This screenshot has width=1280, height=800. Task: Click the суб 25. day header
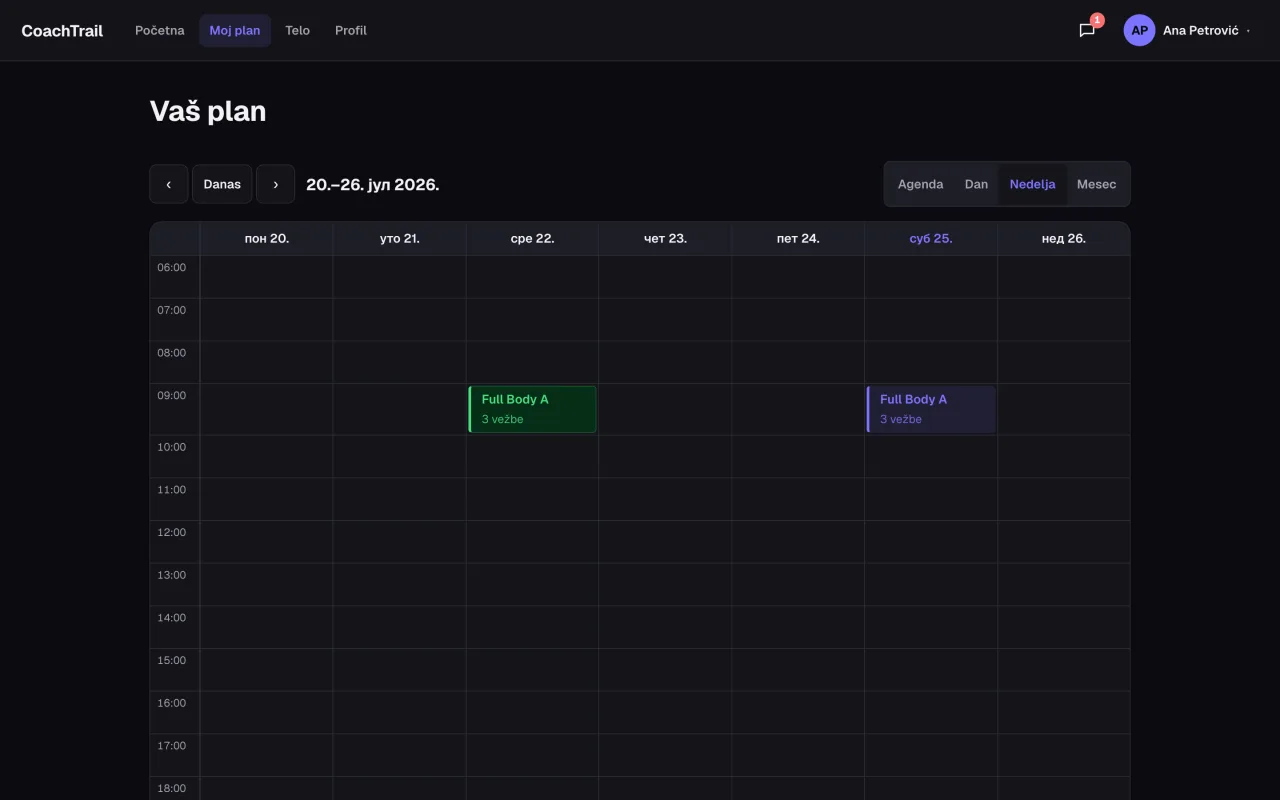[x=931, y=238]
